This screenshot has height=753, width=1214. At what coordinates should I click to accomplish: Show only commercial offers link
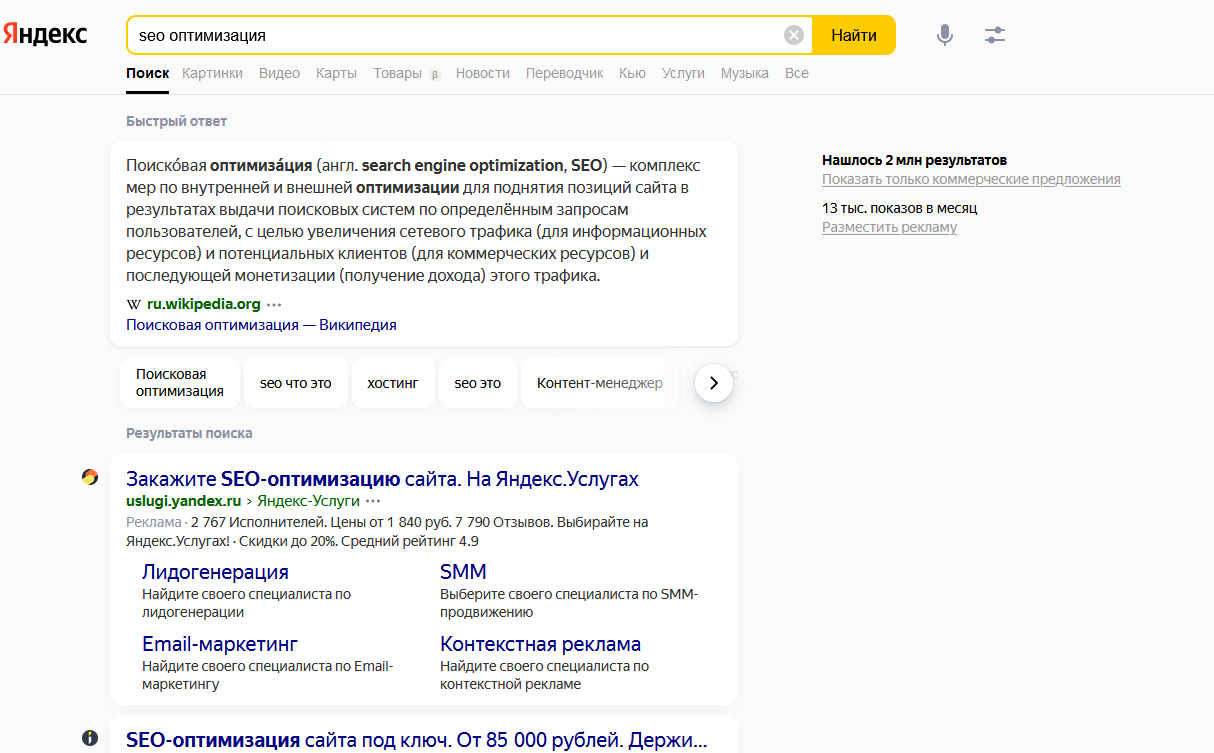pyautogui.click(x=970, y=180)
